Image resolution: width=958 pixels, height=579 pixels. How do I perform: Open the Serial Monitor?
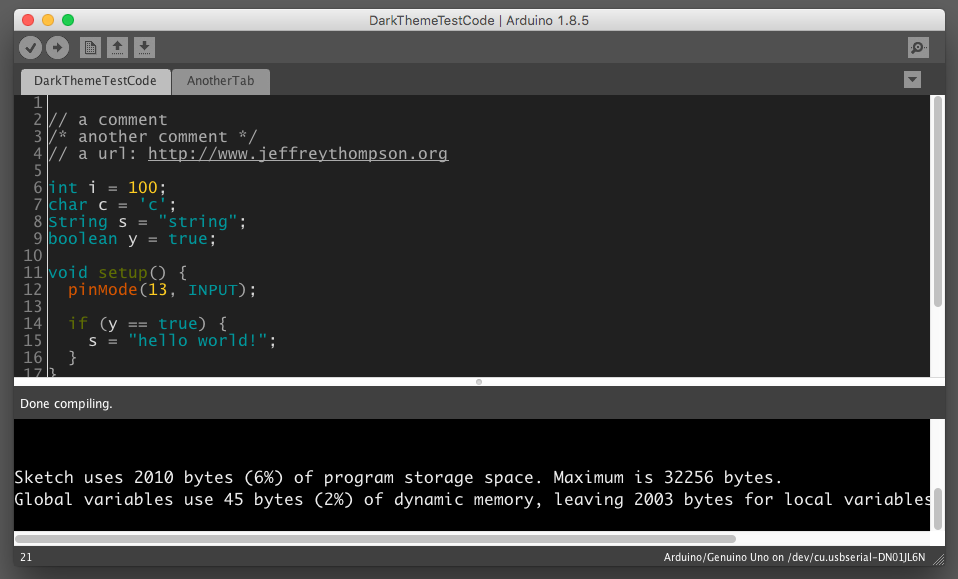[x=917, y=47]
